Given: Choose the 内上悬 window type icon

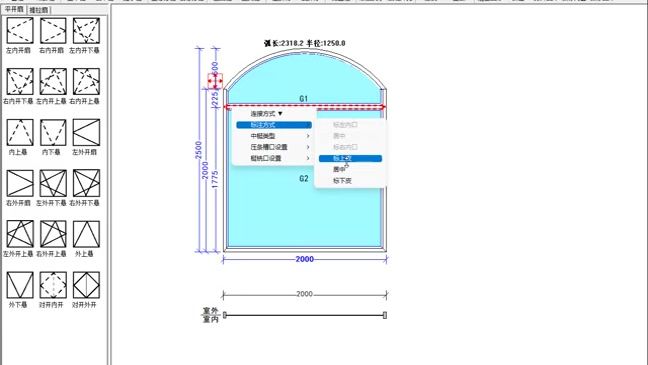Looking at the screenshot, I should click(19, 132).
